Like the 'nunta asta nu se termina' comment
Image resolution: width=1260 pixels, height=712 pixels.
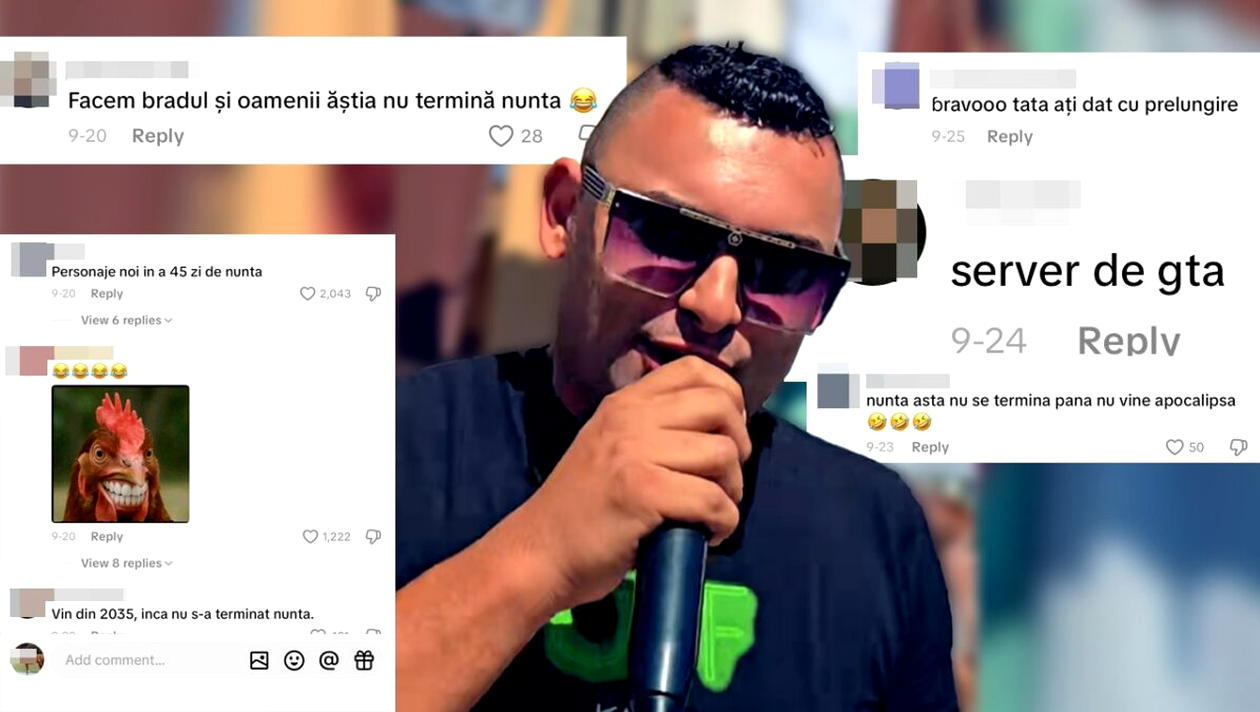pyautogui.click(x=1175, y=447)
